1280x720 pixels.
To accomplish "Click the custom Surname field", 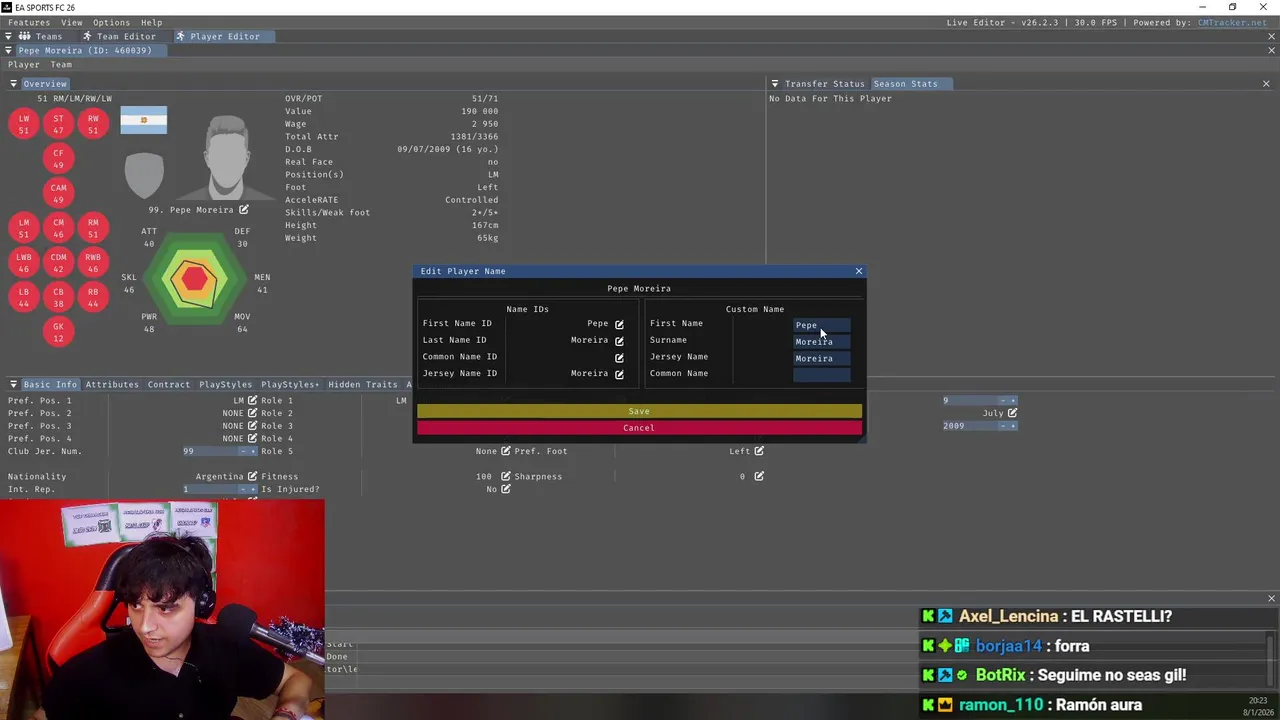I will coord(821,342).
